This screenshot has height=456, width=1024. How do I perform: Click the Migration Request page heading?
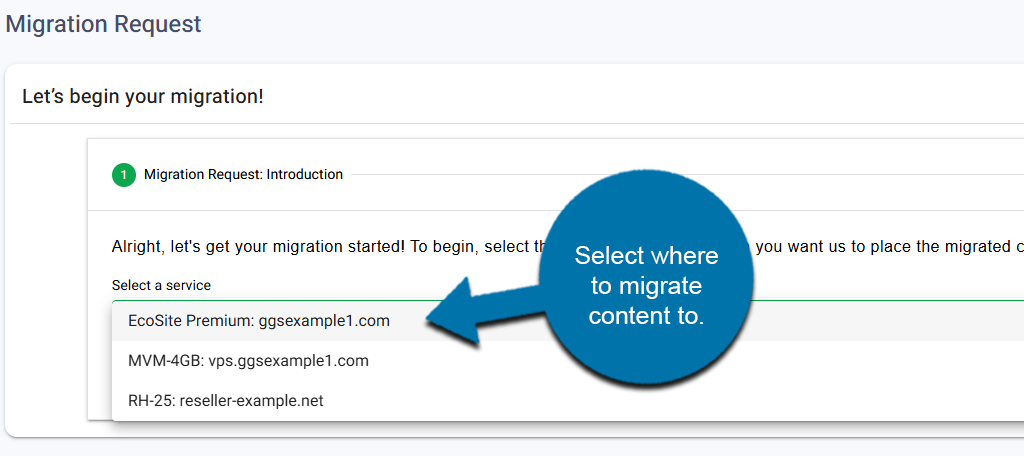pos(103,24)
